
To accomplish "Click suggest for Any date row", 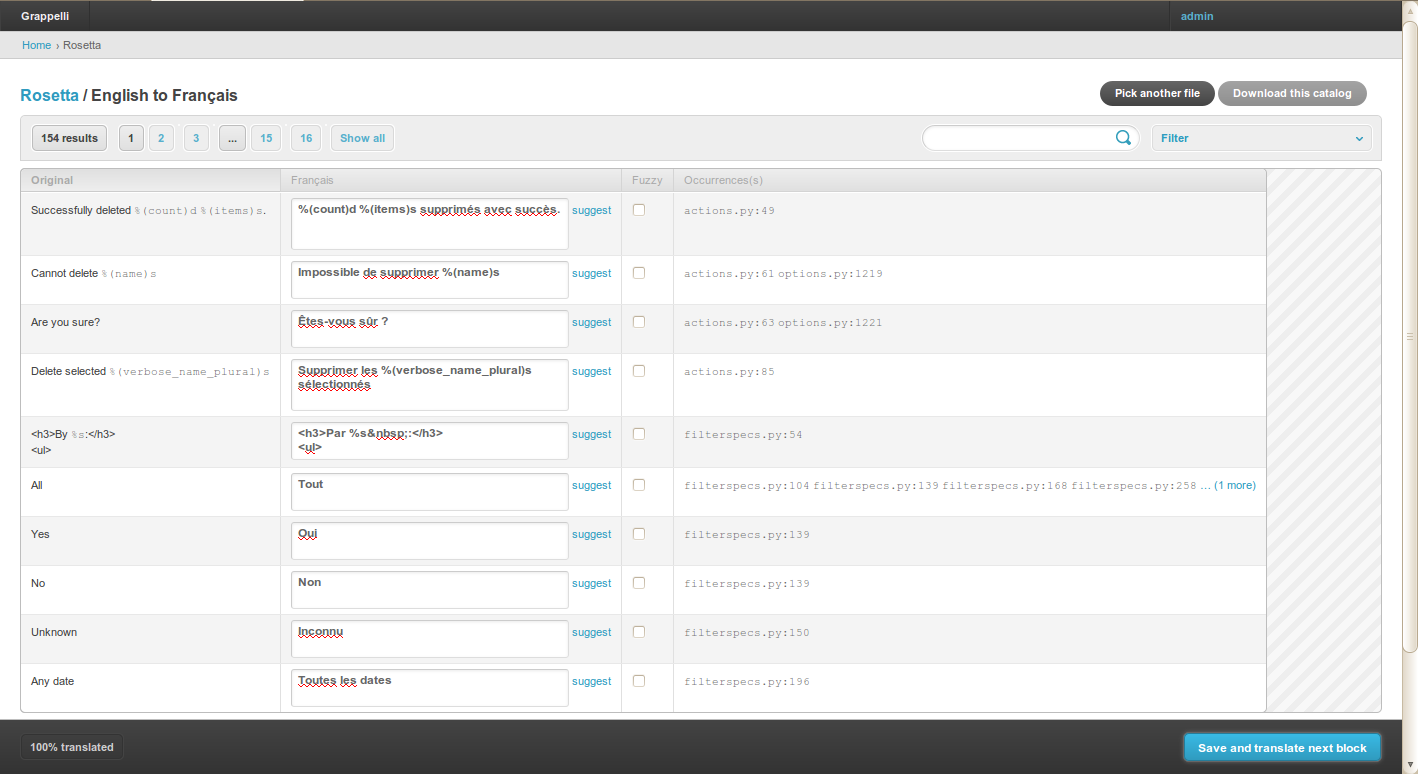I will [591, 681].
